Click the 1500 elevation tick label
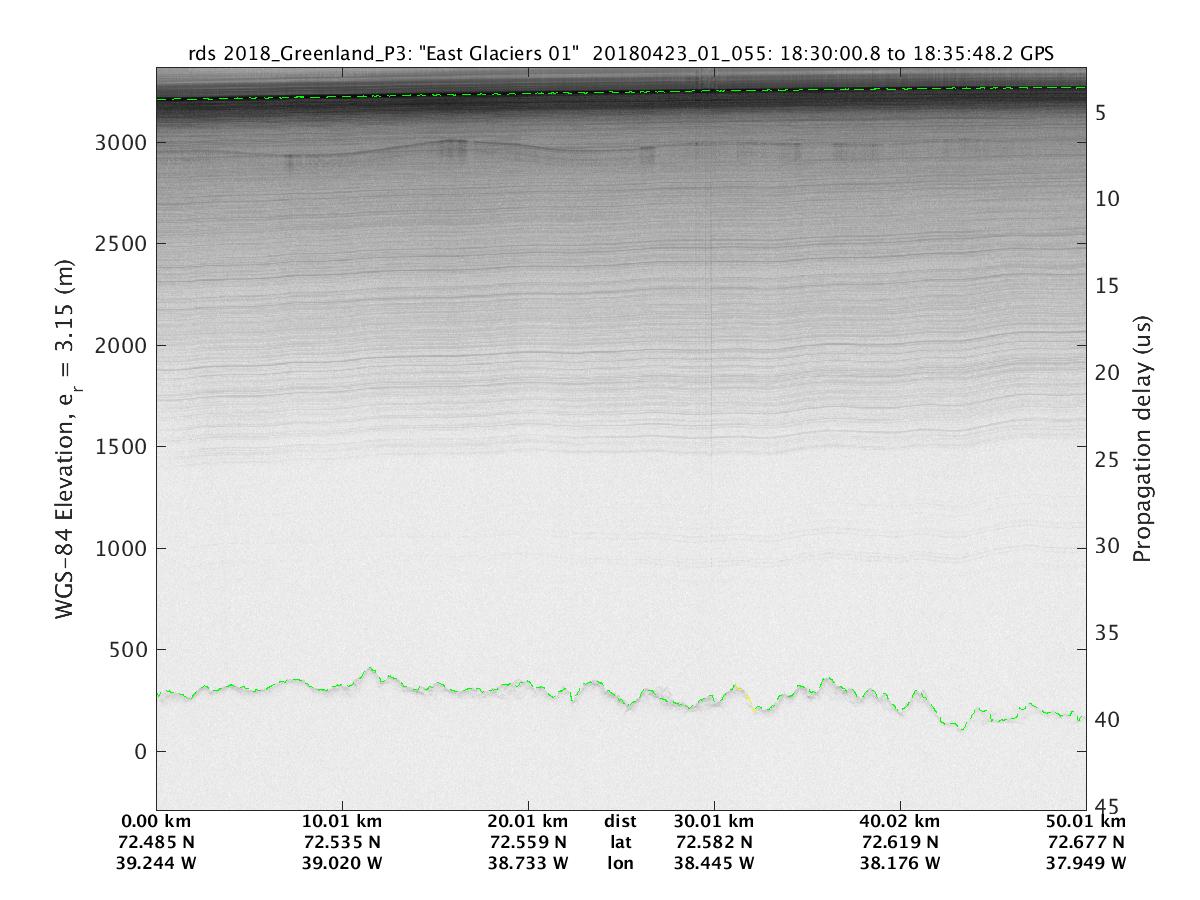 click(120, 447)
